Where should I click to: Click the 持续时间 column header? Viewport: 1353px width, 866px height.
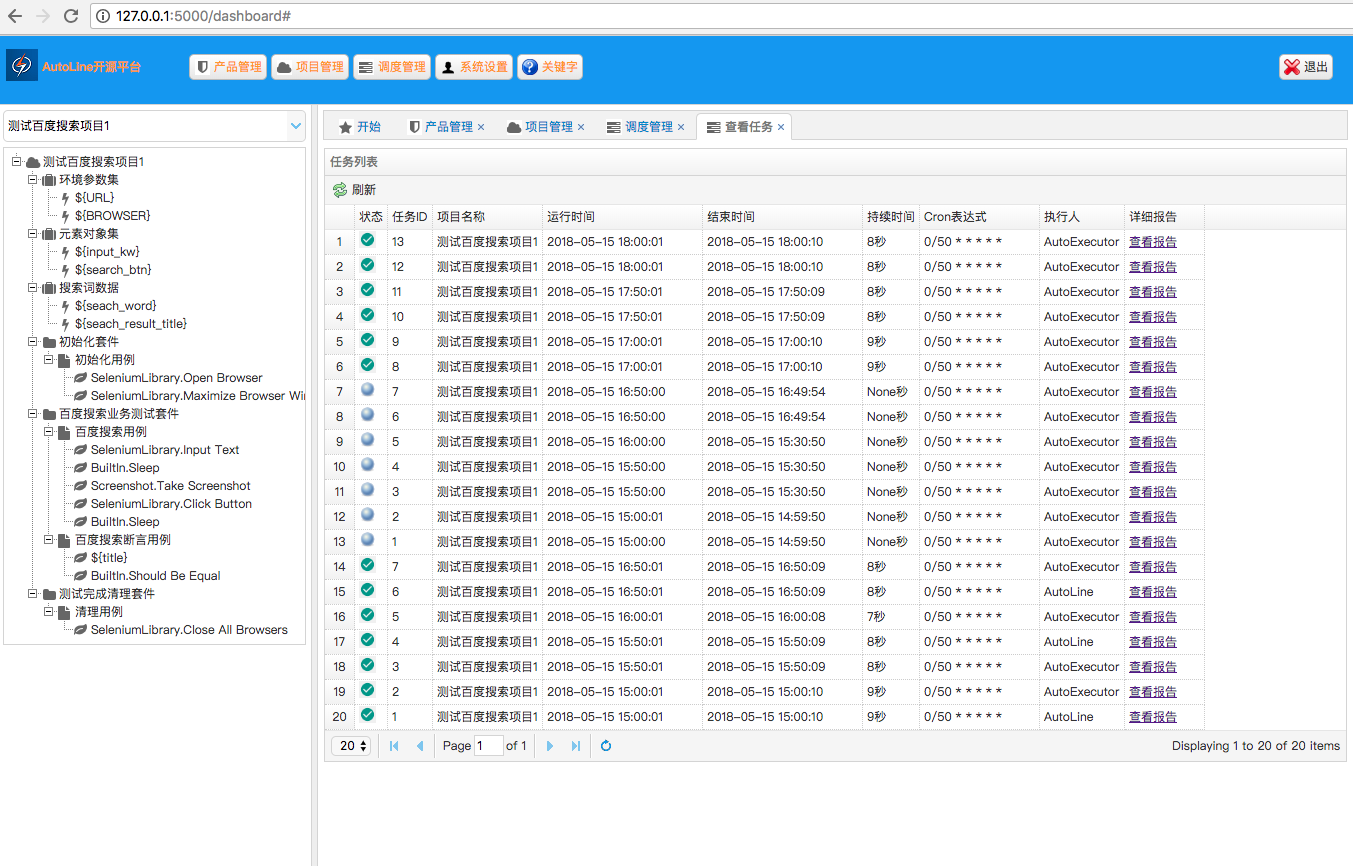point(890,217)
